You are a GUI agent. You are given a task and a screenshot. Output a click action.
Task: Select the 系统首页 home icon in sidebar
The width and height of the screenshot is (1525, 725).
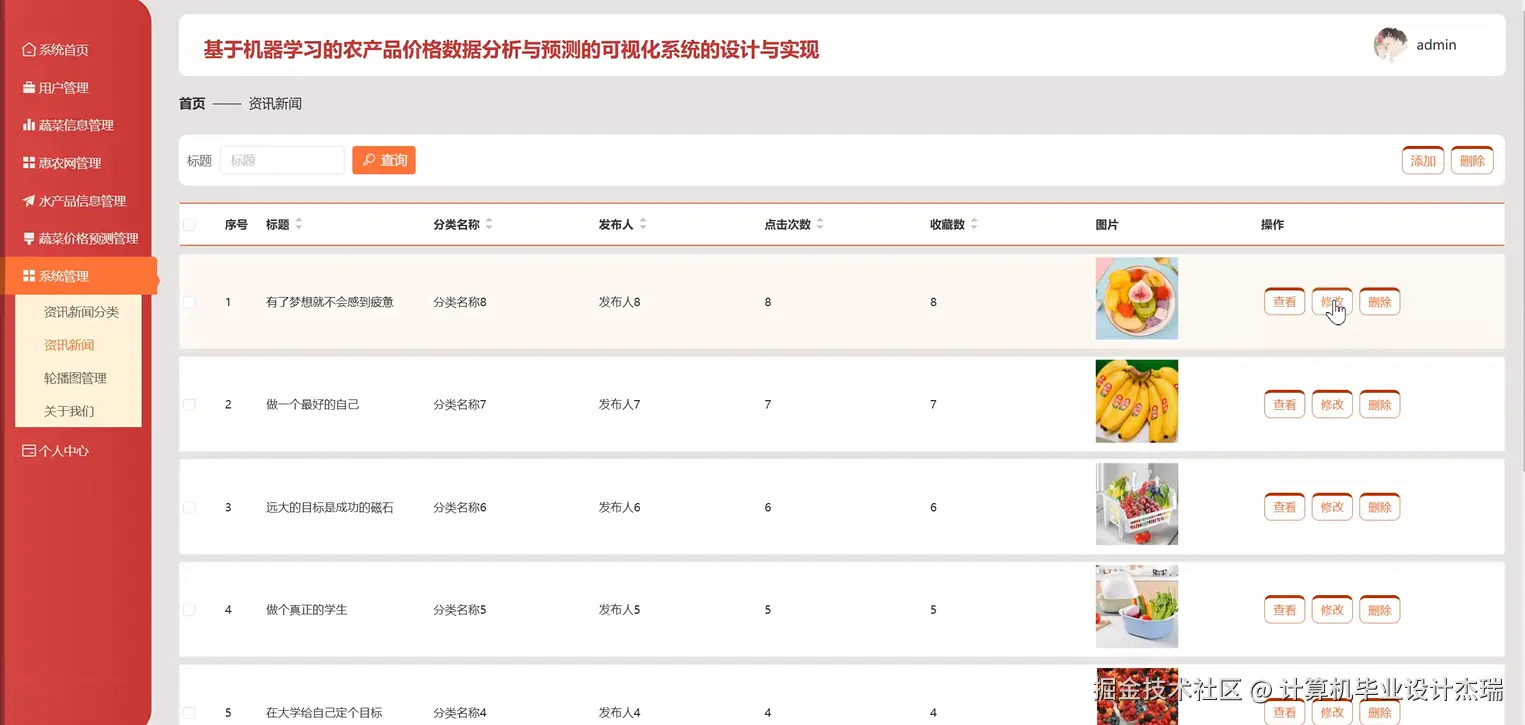click(27, 49)
